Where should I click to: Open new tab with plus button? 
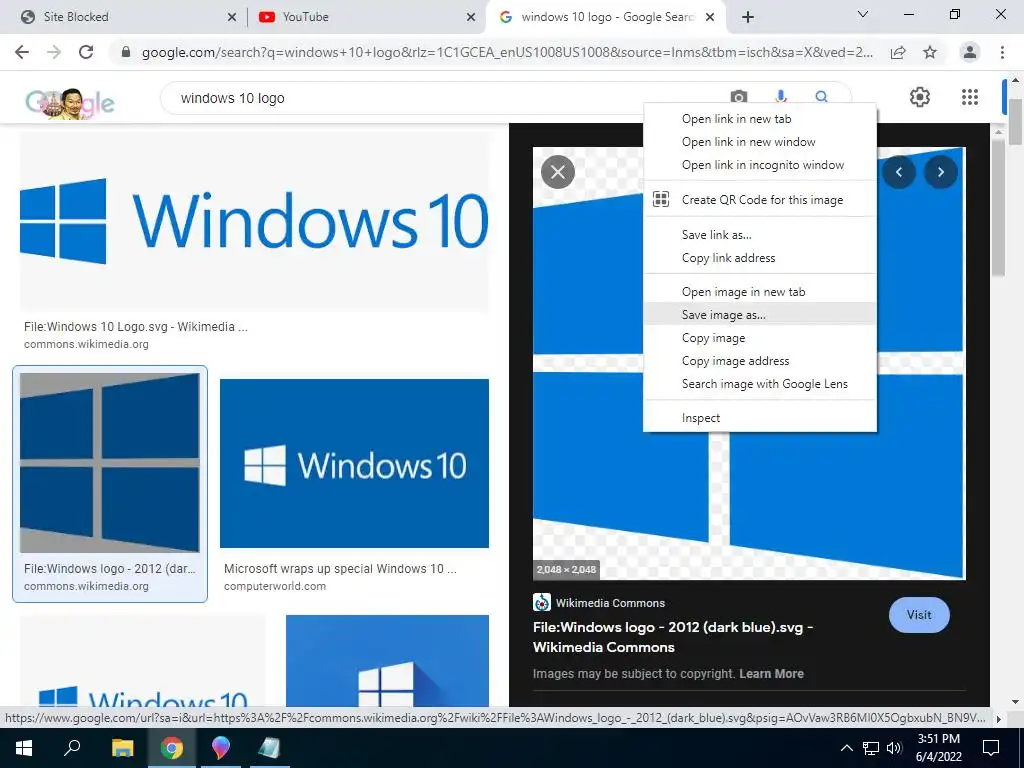point(748,17)
